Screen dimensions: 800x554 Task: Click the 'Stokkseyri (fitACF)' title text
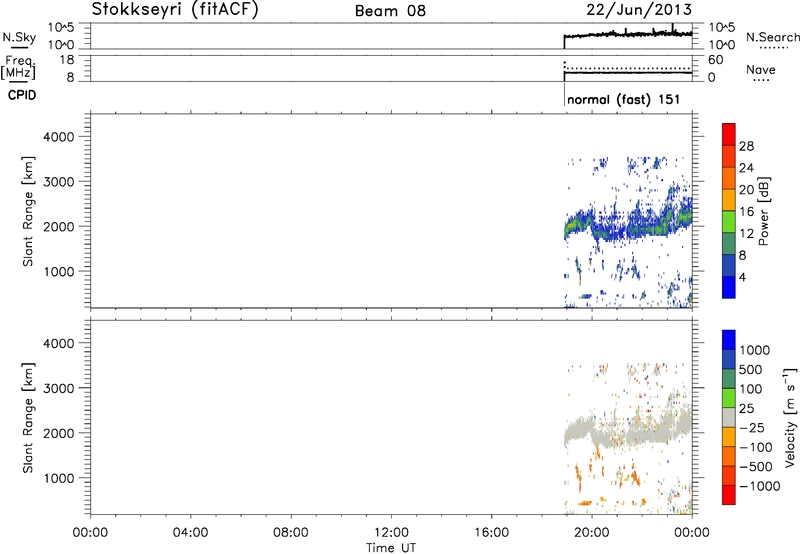(x=175, y=10)
